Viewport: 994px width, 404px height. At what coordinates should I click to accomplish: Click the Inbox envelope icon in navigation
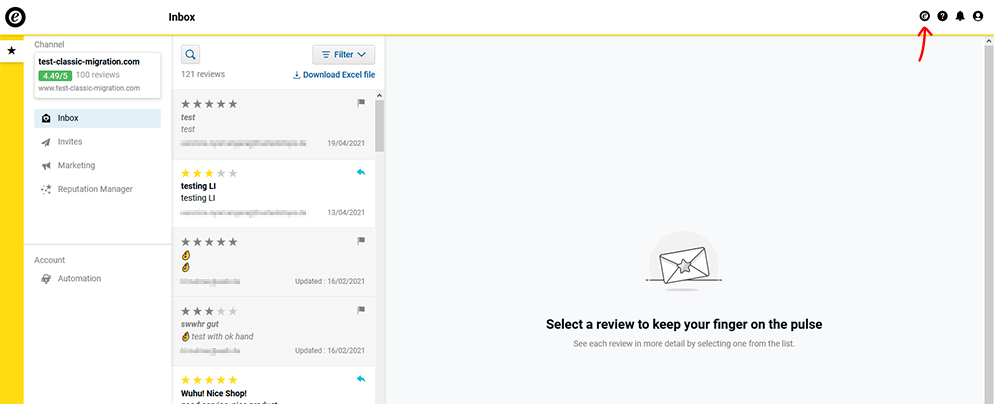click(x=46, y=119)
